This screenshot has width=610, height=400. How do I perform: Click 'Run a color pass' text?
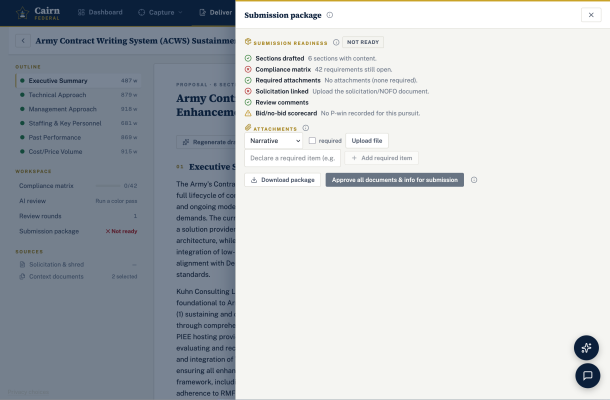pyautogui.click(x=116, y=201)
